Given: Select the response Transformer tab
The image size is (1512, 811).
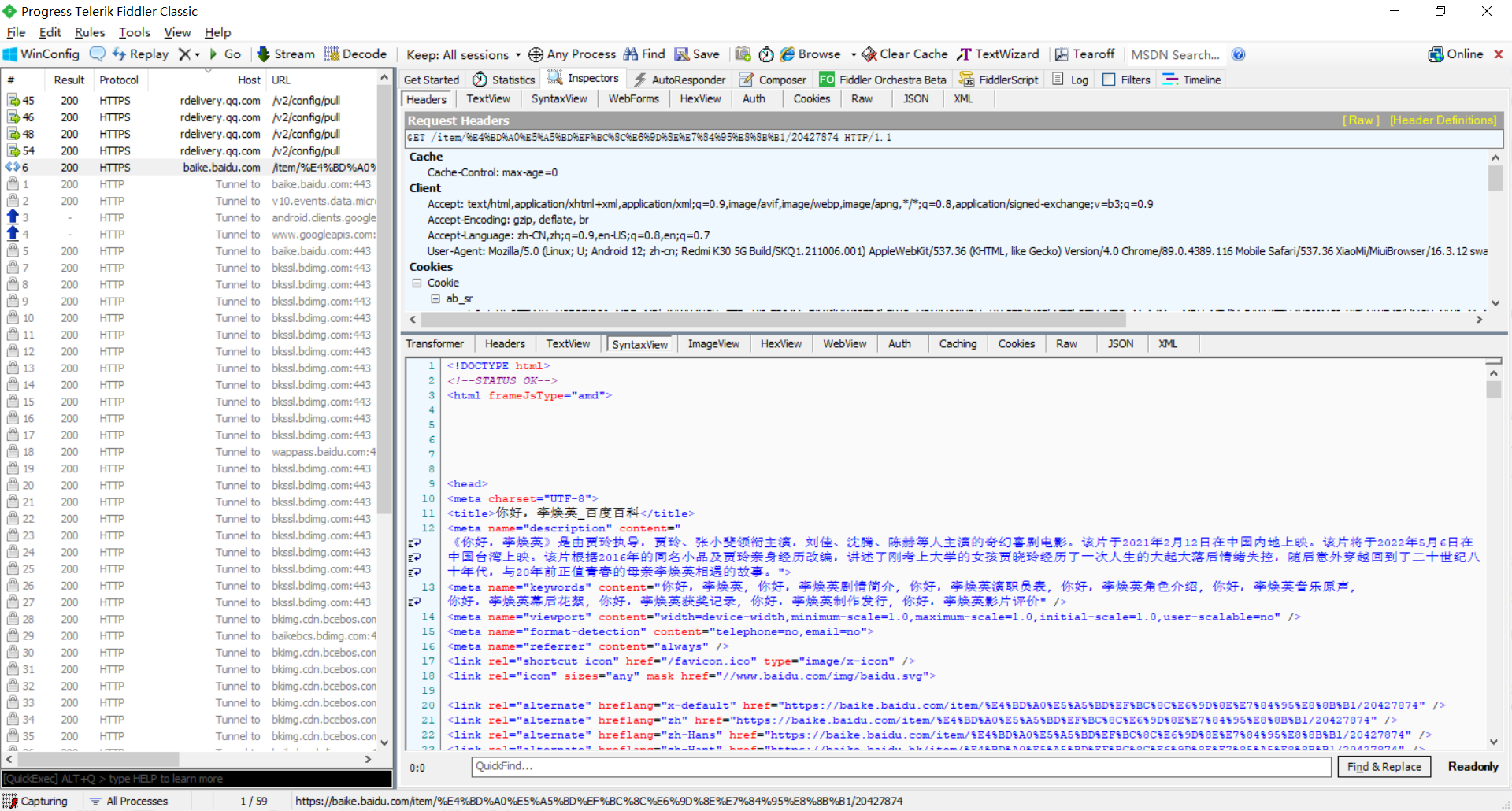Looking at the screenshot, I should (x=435, y=344).
